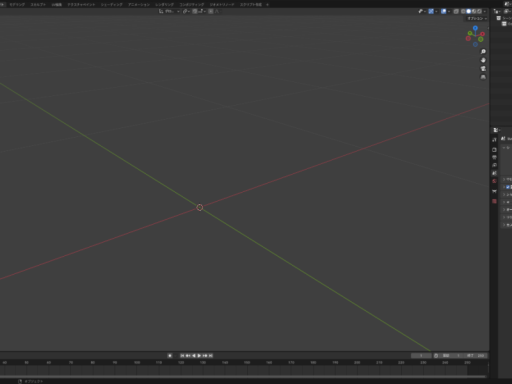Screen dimensions: 512x384
Task: Open the スカルプト workspace tab
Action: (x=38, y=5)
